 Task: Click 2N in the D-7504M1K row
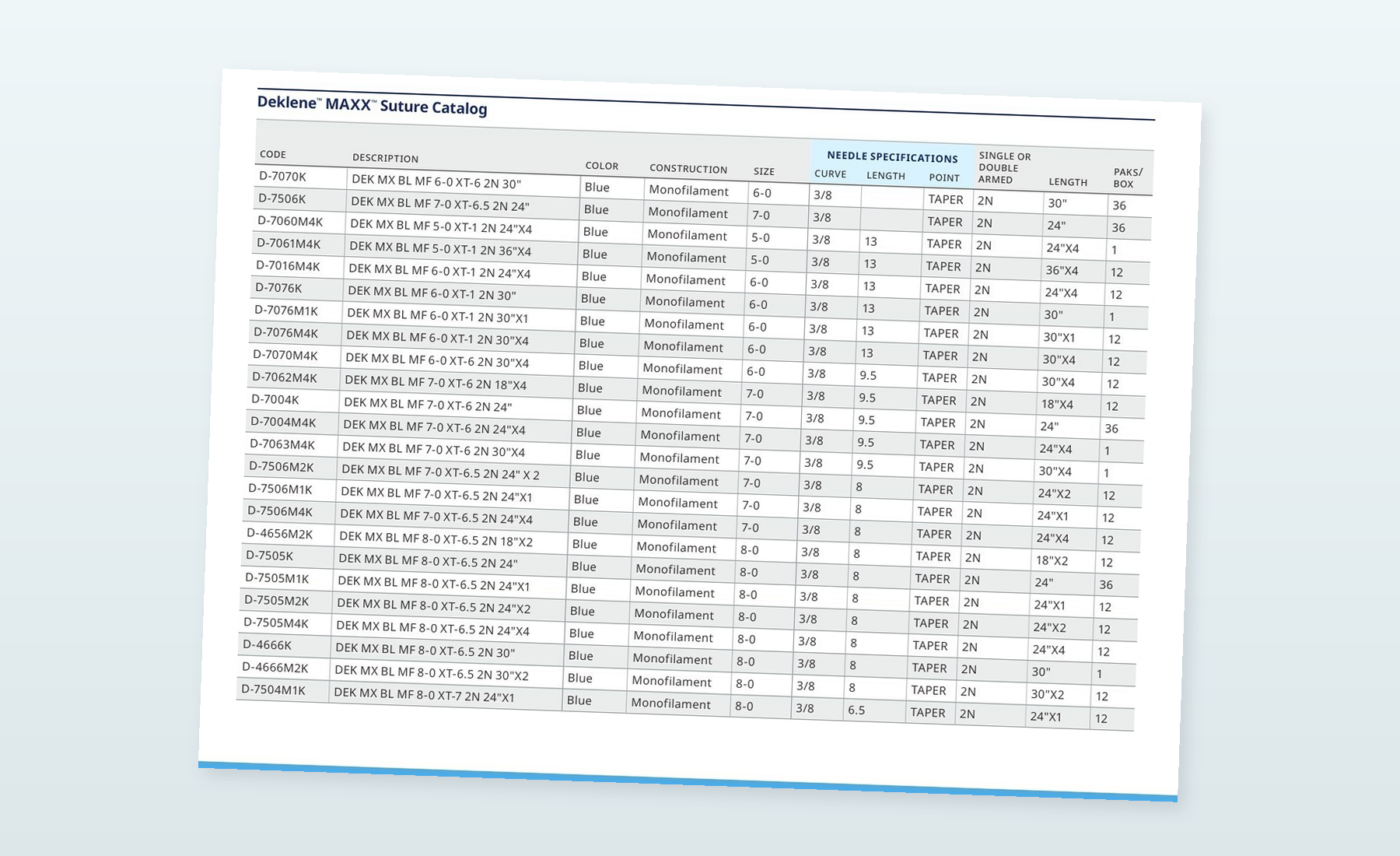[967, 714]
